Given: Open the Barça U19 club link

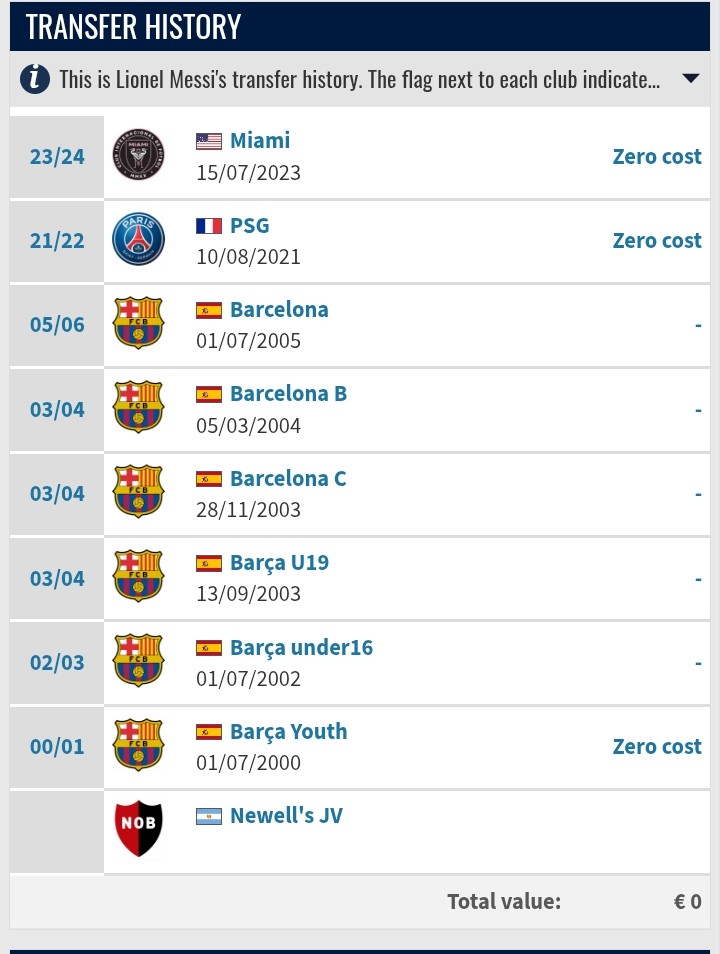Looking at the screenshot, I should (x=279, y=563).
